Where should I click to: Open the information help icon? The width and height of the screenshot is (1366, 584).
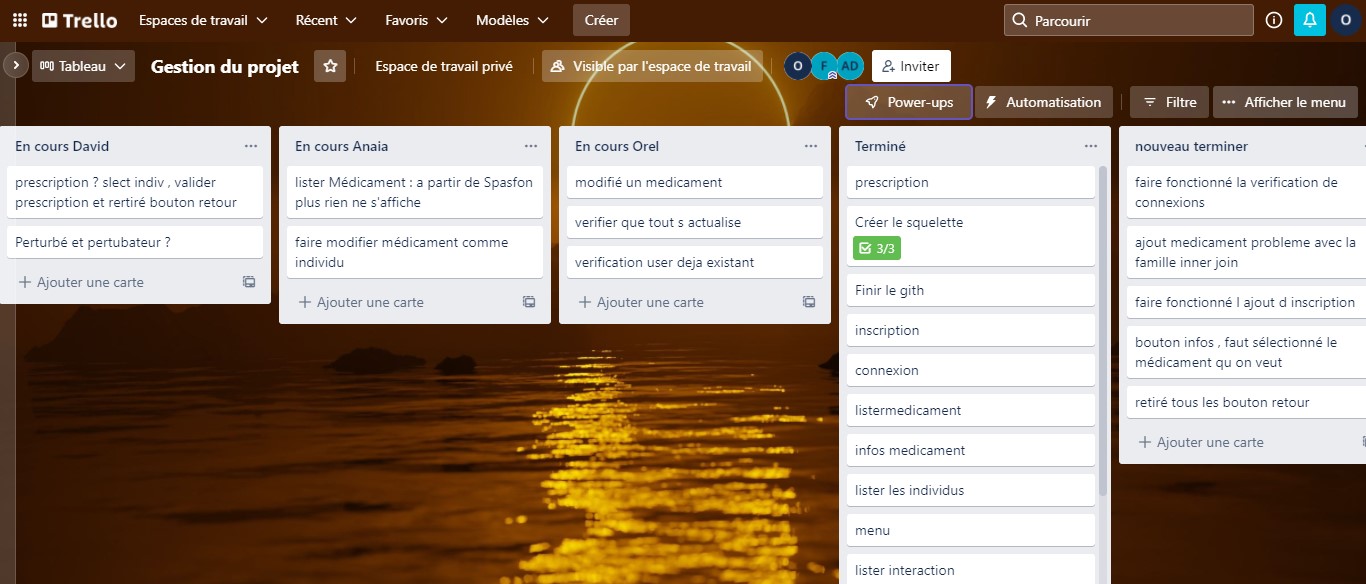1274,20
